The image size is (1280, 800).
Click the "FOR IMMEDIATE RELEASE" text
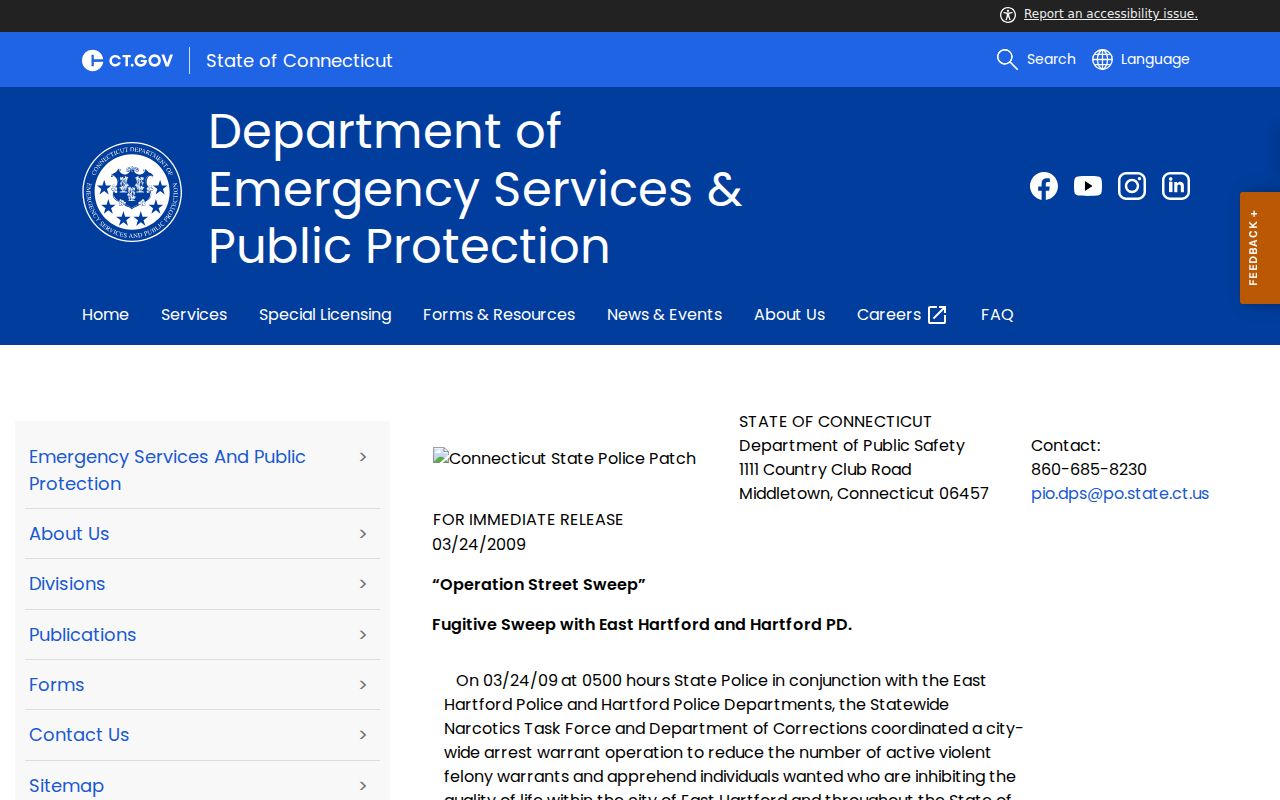pos(528,520)
